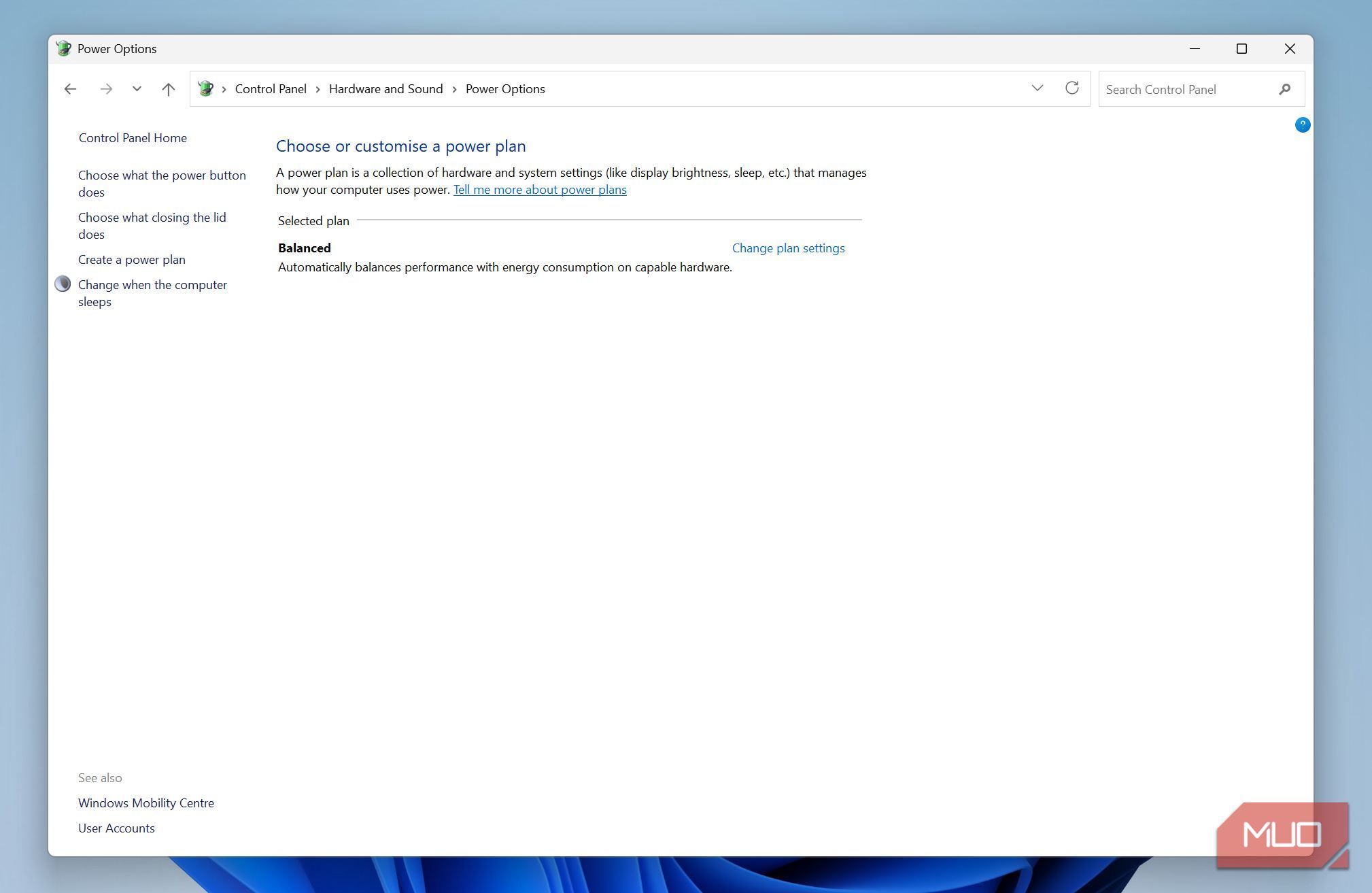Click the address bar Power Options icon
Screen dimensions: 1372x893
click(205, 88)
